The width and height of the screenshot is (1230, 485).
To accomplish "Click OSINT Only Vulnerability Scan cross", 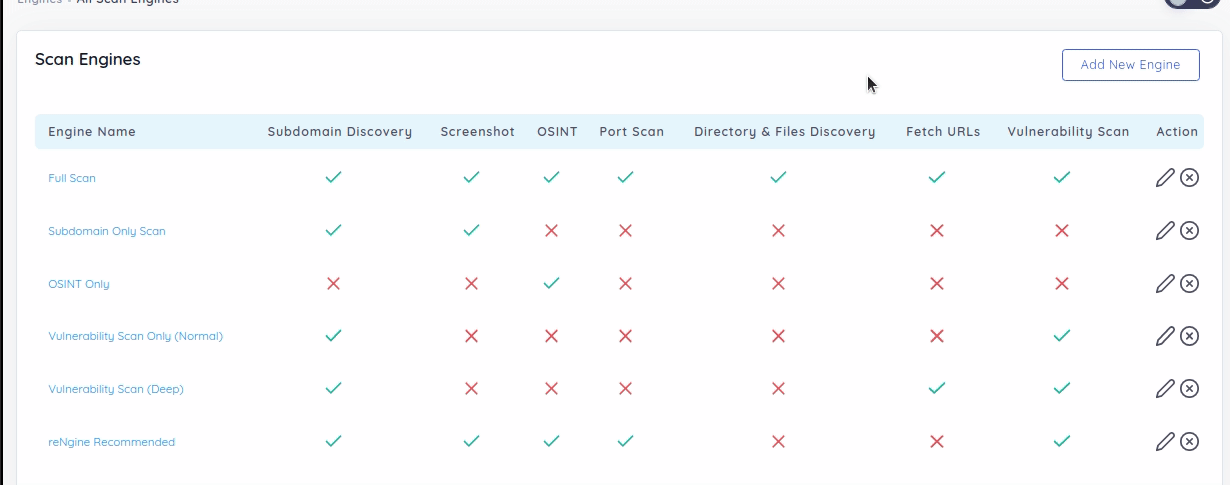I will pos(1062,284).
